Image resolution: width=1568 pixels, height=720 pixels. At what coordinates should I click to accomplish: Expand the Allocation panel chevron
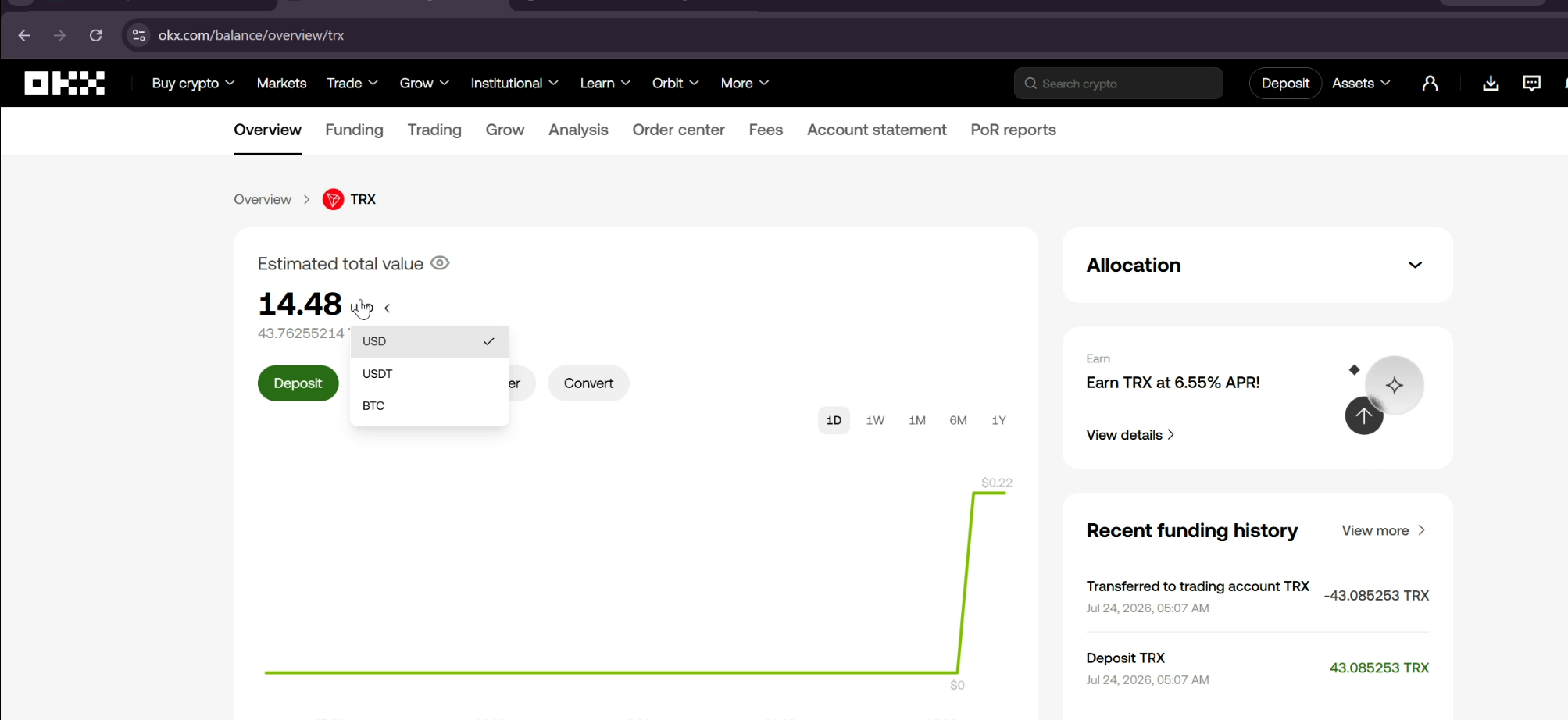pyautogui.click(x=1415, y=265)
